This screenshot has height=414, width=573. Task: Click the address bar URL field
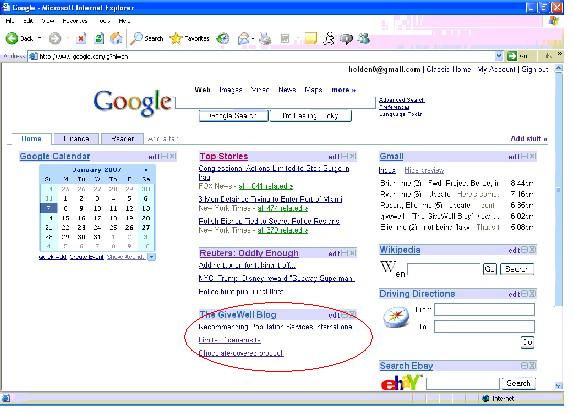click(x=261, y=56)
